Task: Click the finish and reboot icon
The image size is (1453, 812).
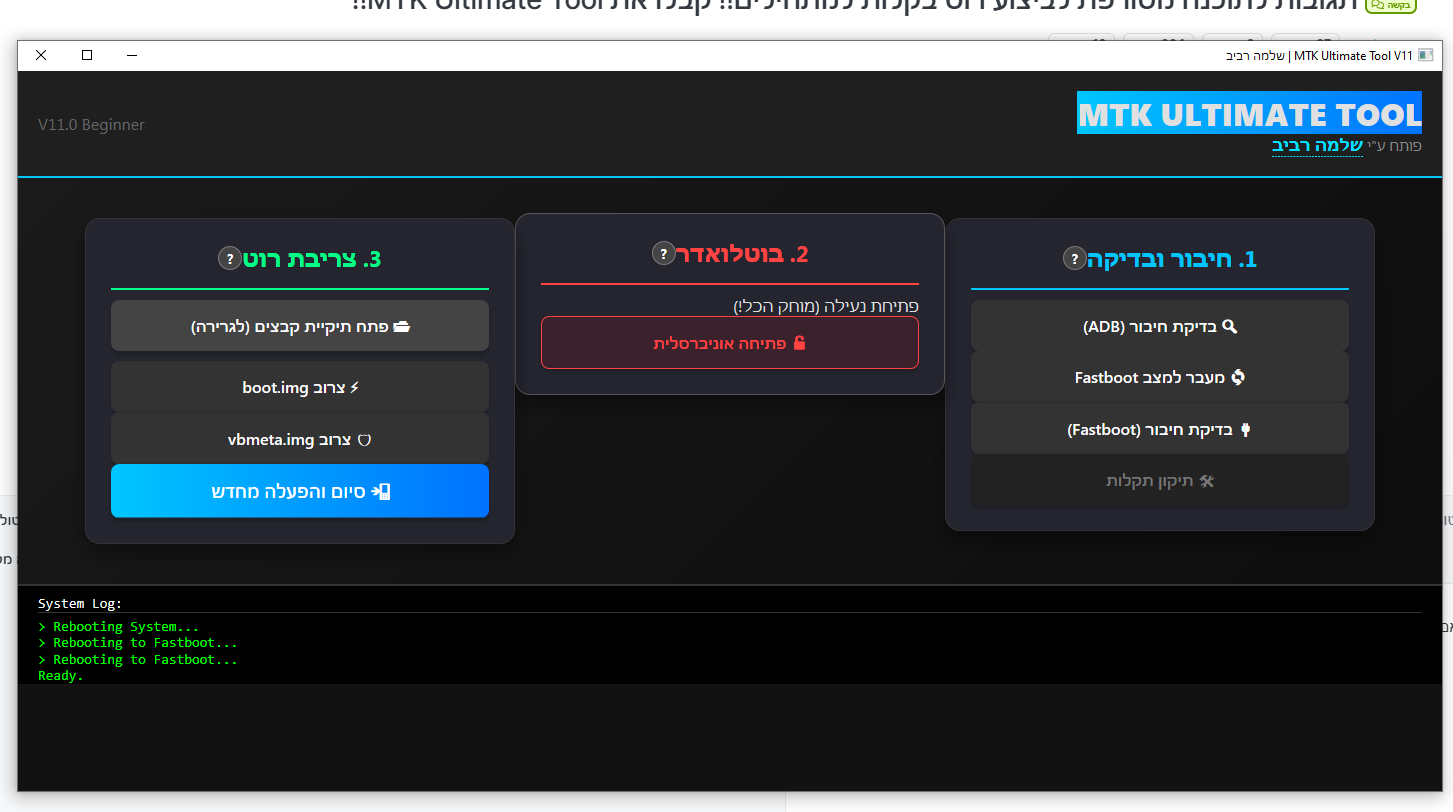Action: pyautogui.click(x=380, y=491)
